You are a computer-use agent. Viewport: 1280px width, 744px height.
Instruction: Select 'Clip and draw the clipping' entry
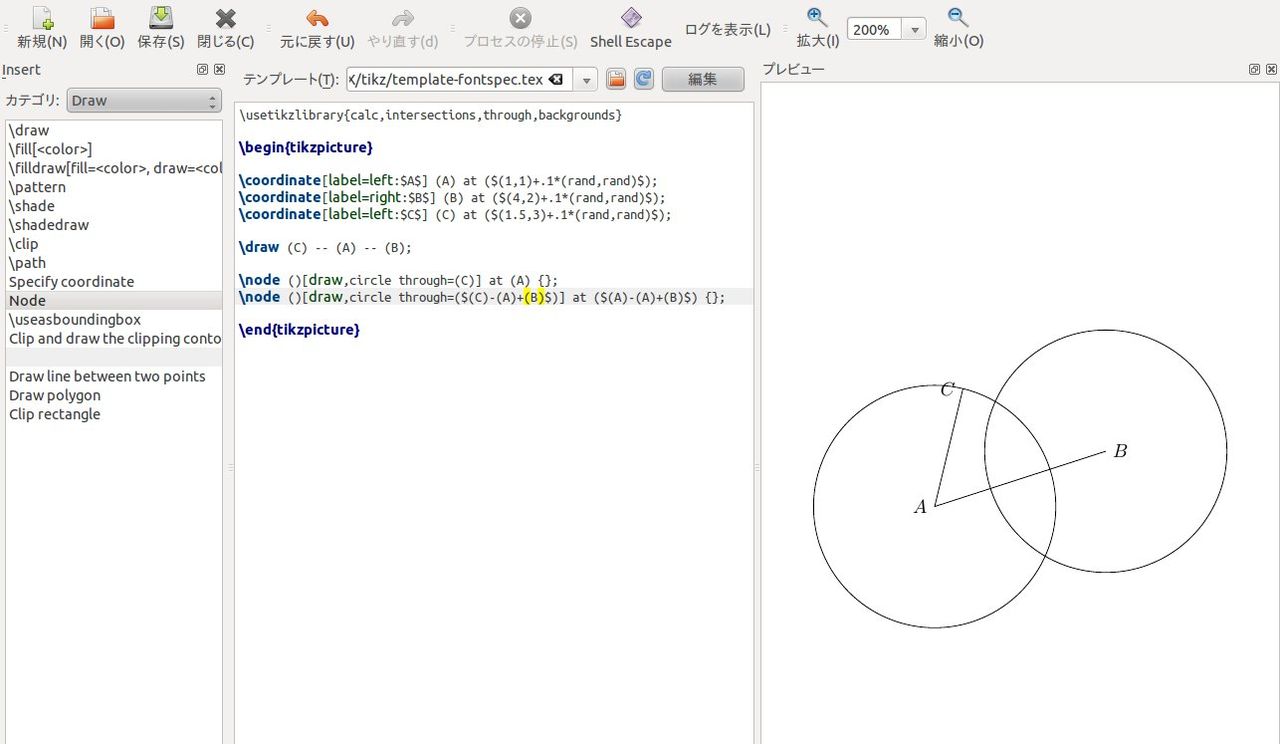pyautogui.click(x=114, y=339)
